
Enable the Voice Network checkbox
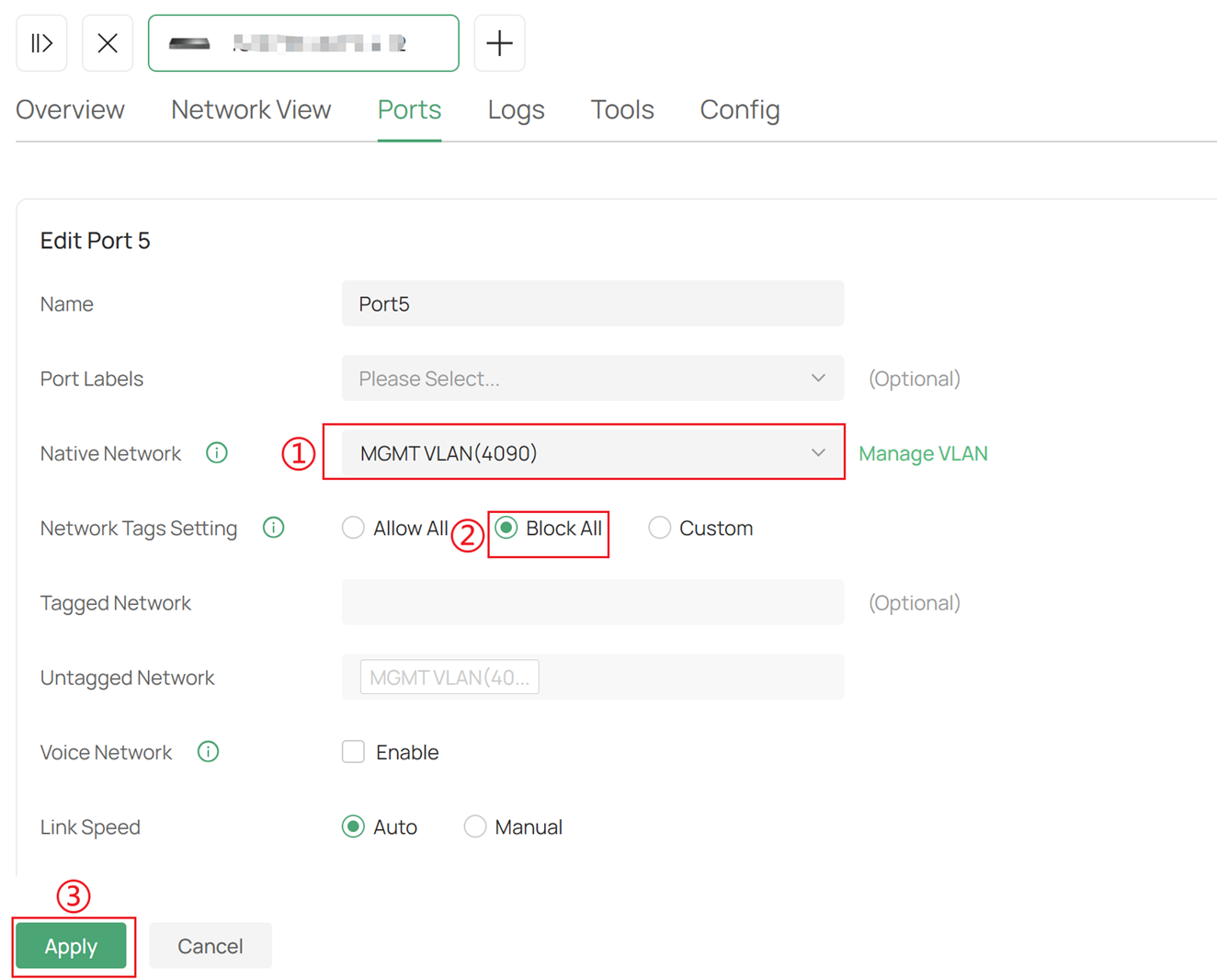point(353,752)
